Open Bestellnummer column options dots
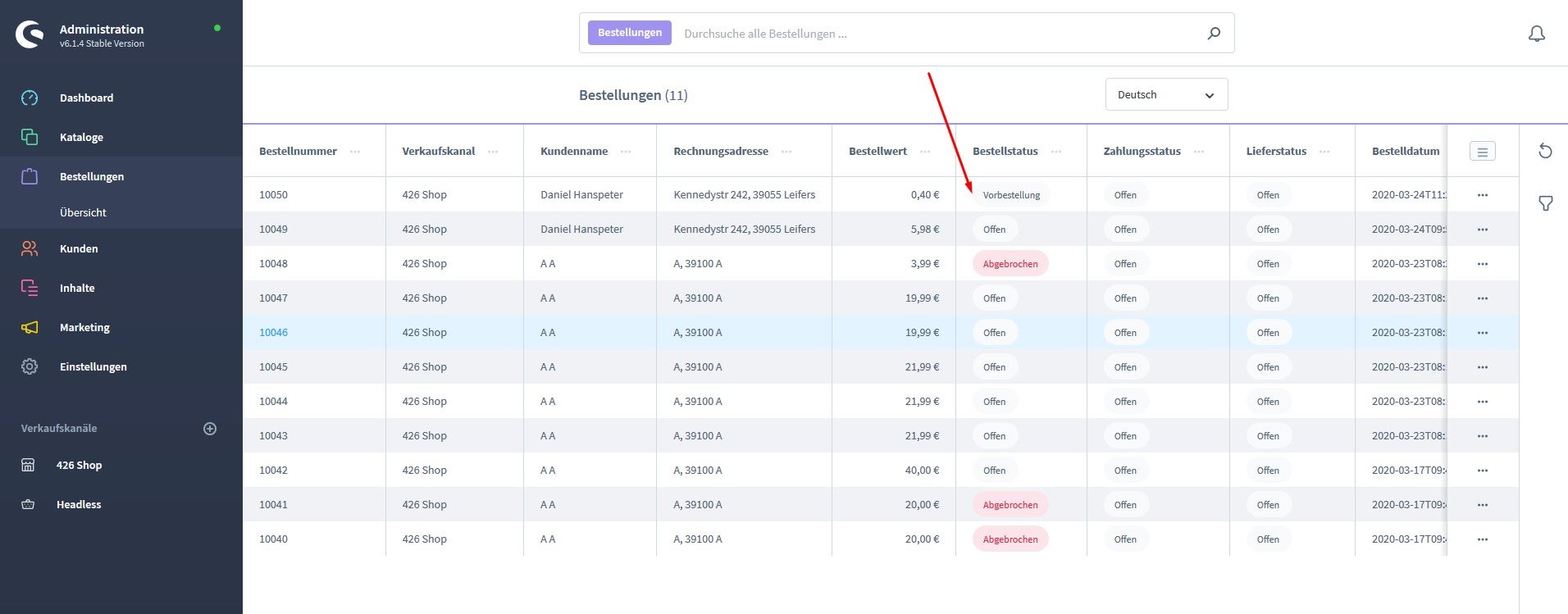 [355, 152]
